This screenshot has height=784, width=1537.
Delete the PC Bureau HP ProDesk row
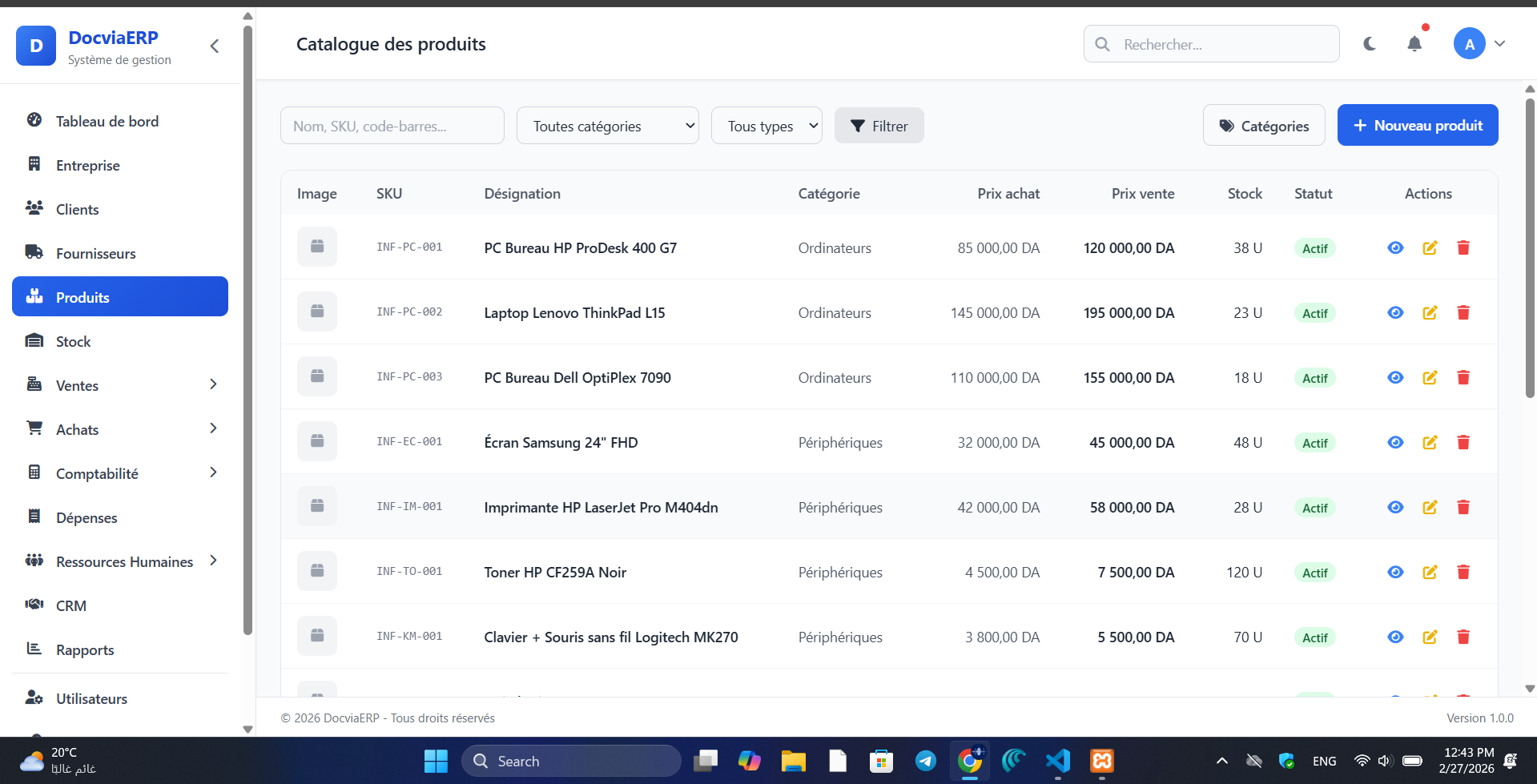[1463, 248]
